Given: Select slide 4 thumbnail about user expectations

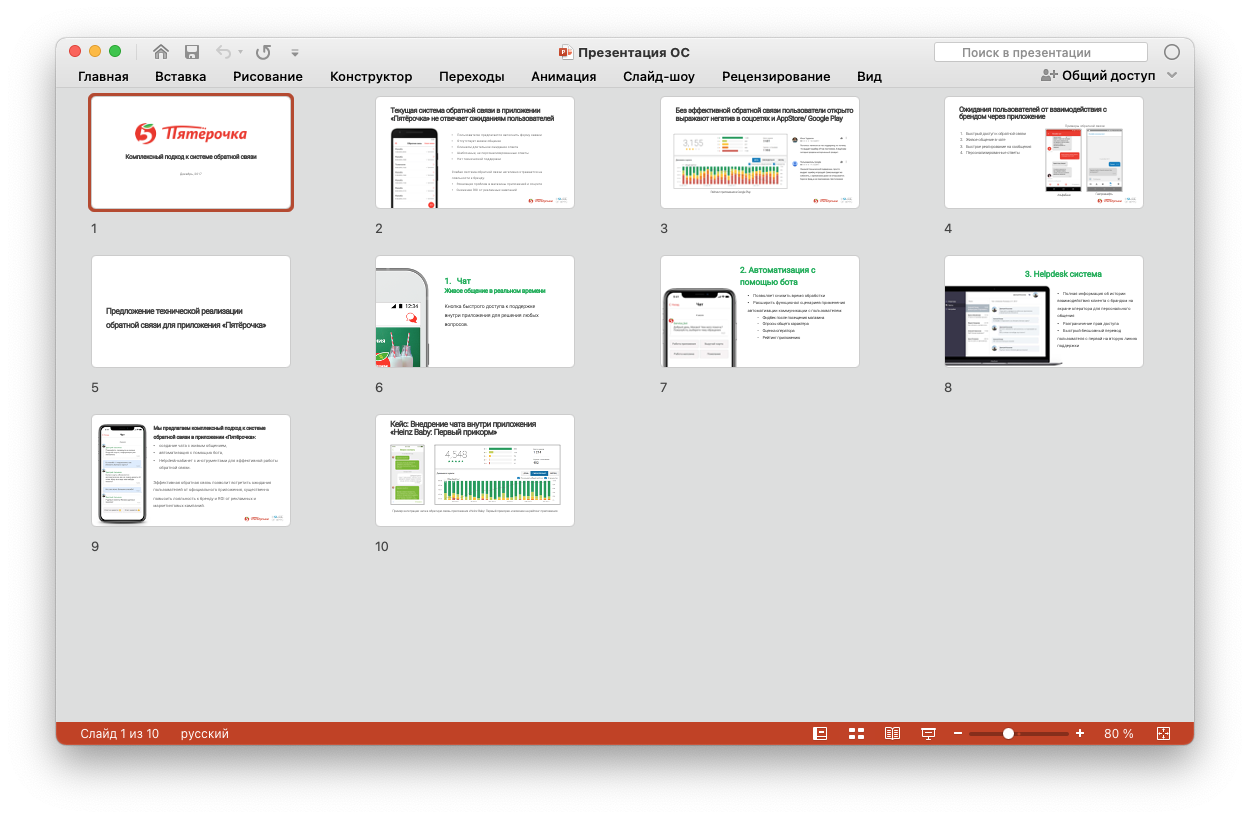Looking at the screenshot, I should (1044, 152).
